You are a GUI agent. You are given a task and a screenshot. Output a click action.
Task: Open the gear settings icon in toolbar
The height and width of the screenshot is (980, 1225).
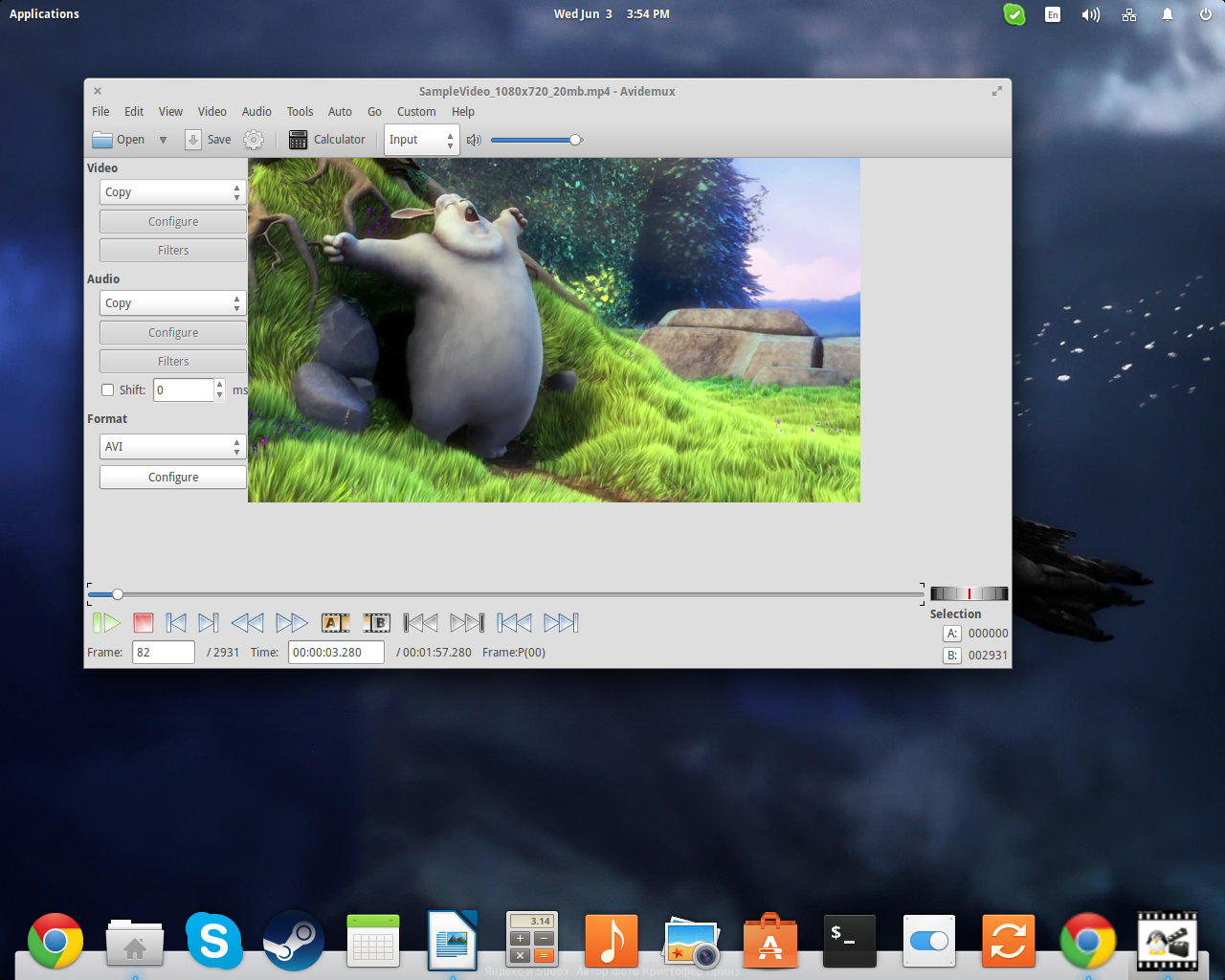(x=254, y=140)
